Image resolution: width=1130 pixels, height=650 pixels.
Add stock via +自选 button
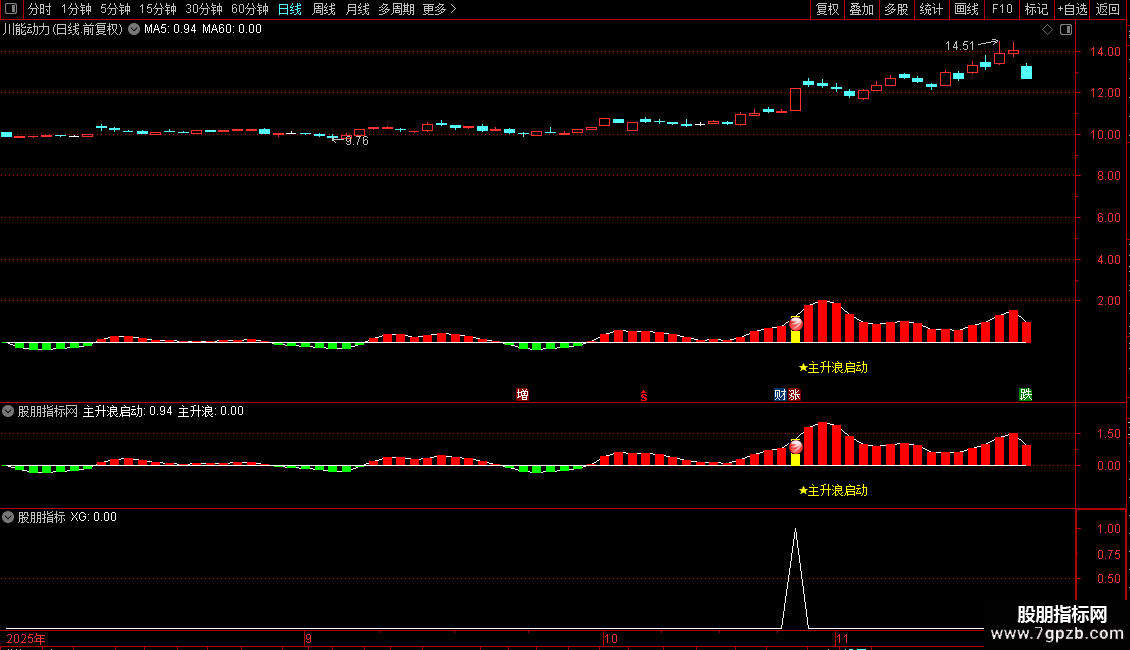click(1072, 9)
